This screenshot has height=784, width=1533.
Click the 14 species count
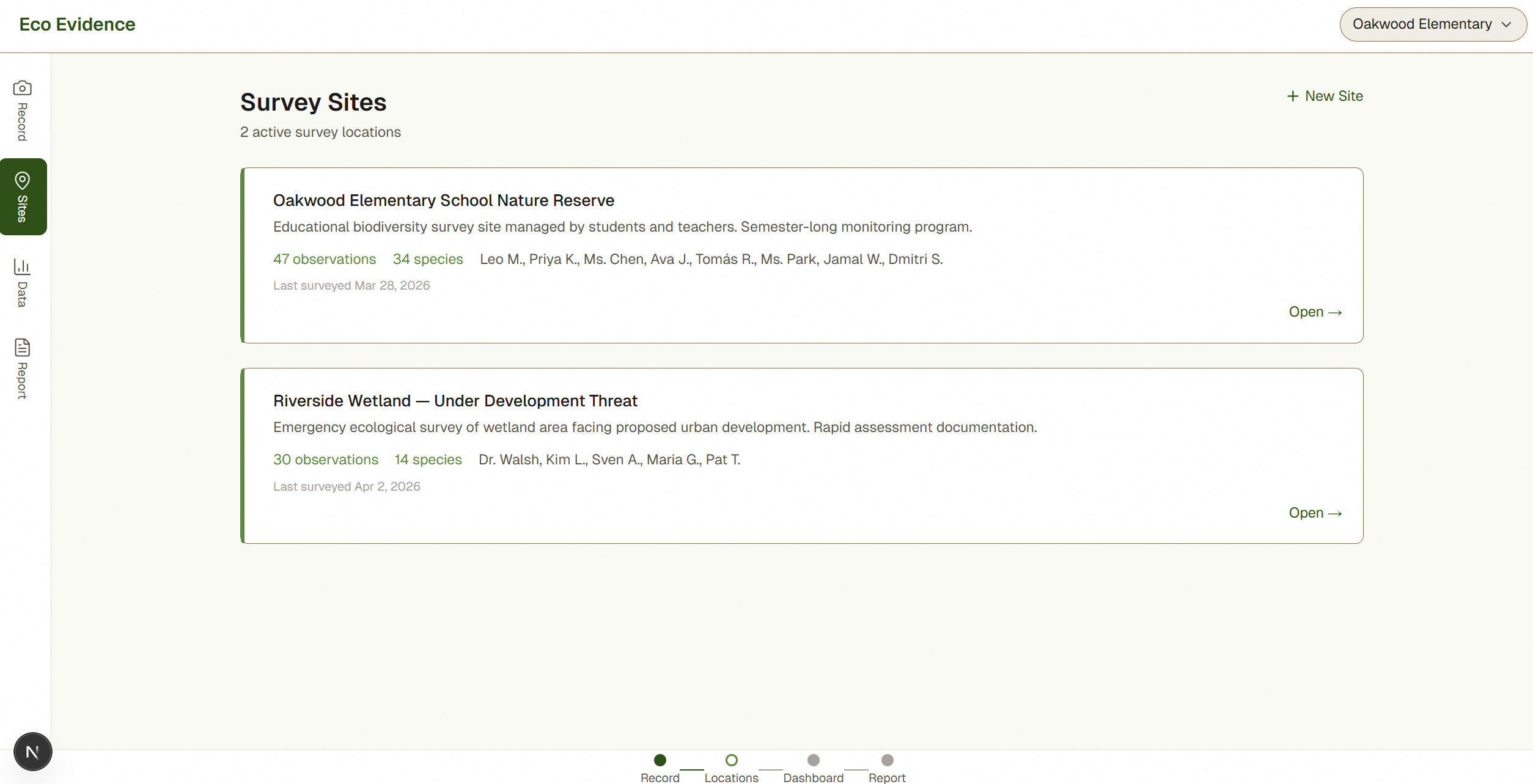(x=428, y=460)
